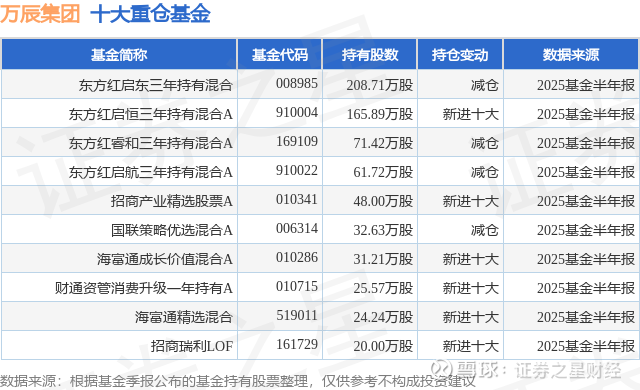Click fund code 169109
This screenshot has height=390, width=640.
[x=297, y=142]
